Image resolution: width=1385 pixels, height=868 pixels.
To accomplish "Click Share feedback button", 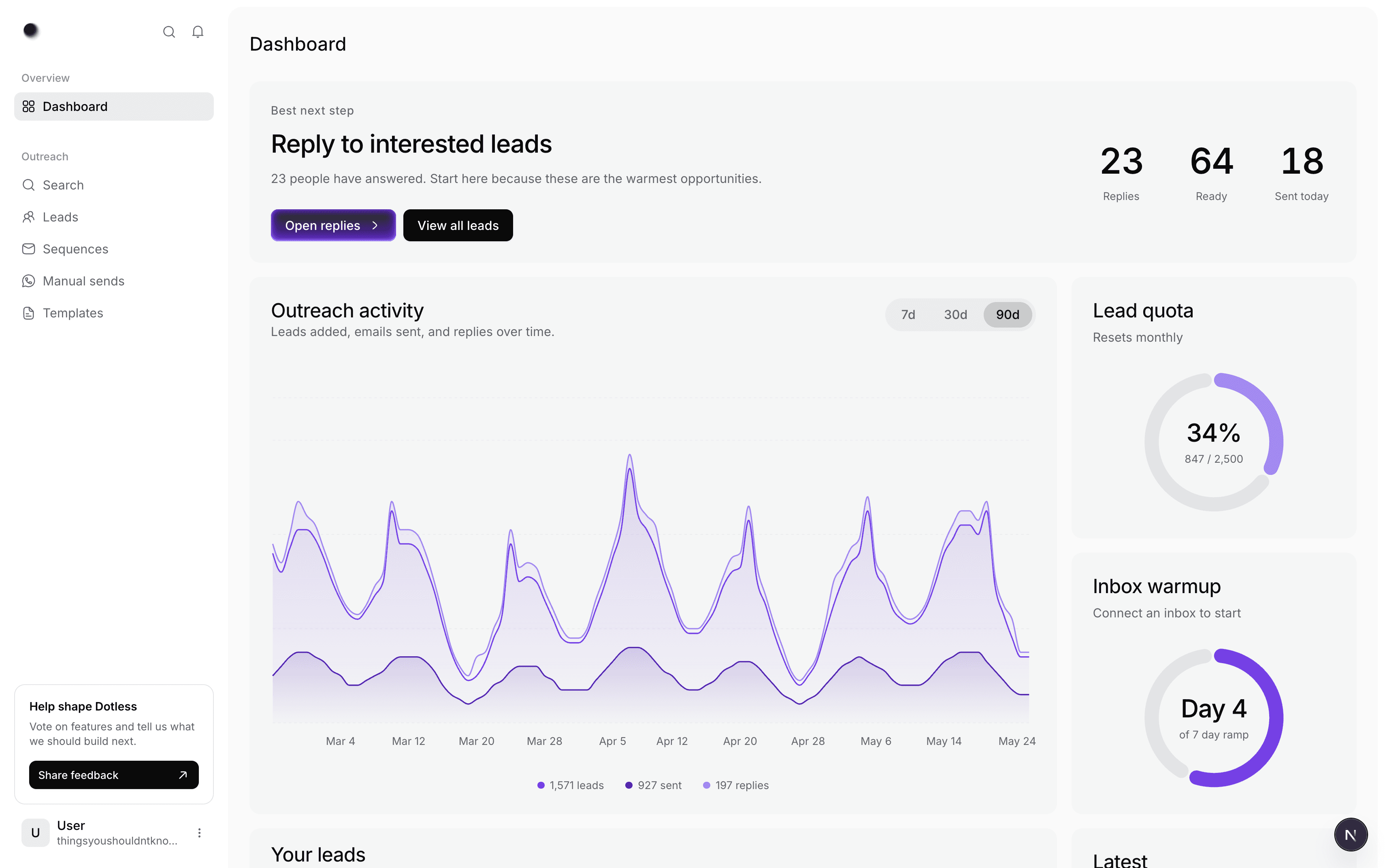I will tap(114, 775).
